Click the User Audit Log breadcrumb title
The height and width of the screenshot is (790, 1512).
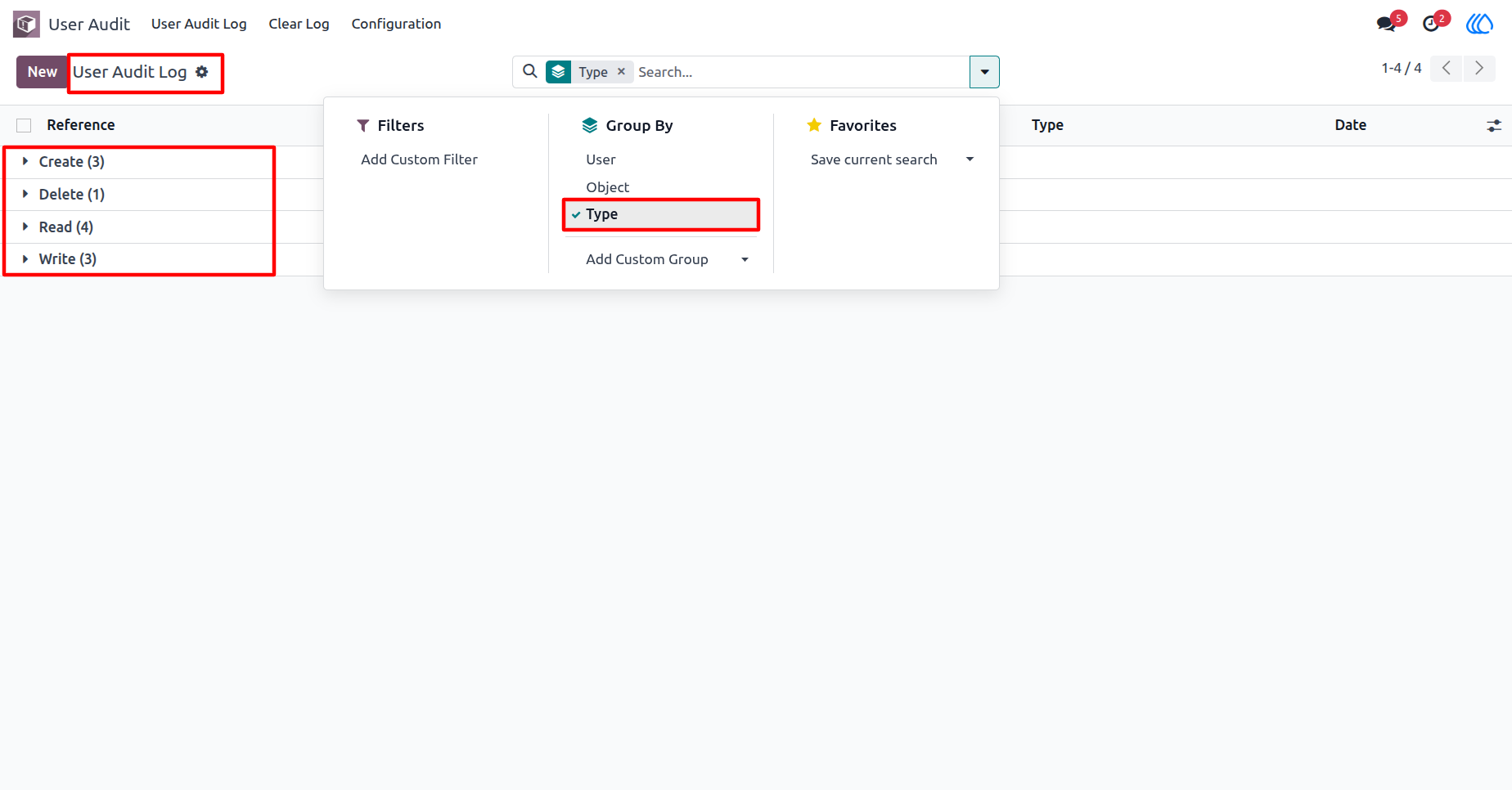(130, 72)
